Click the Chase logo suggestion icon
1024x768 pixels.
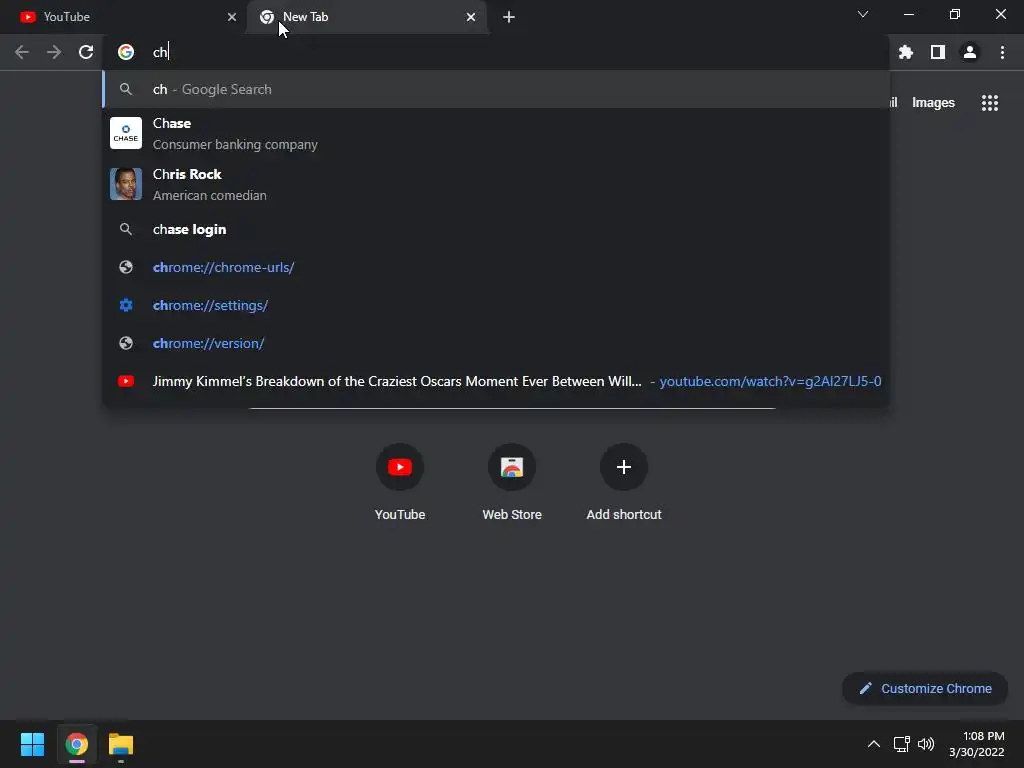(126, 133)
